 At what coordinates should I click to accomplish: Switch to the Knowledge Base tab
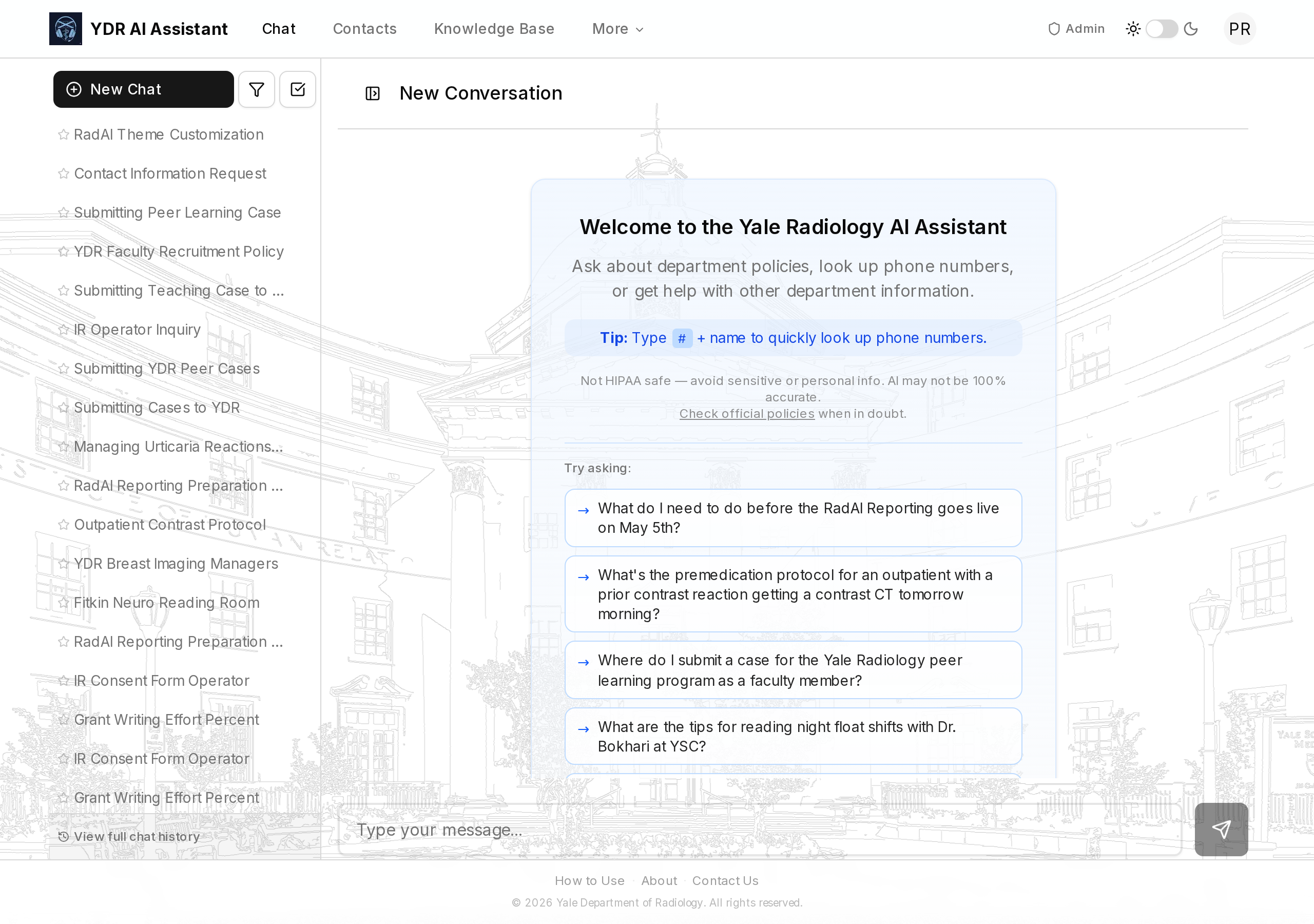point(494,29)
